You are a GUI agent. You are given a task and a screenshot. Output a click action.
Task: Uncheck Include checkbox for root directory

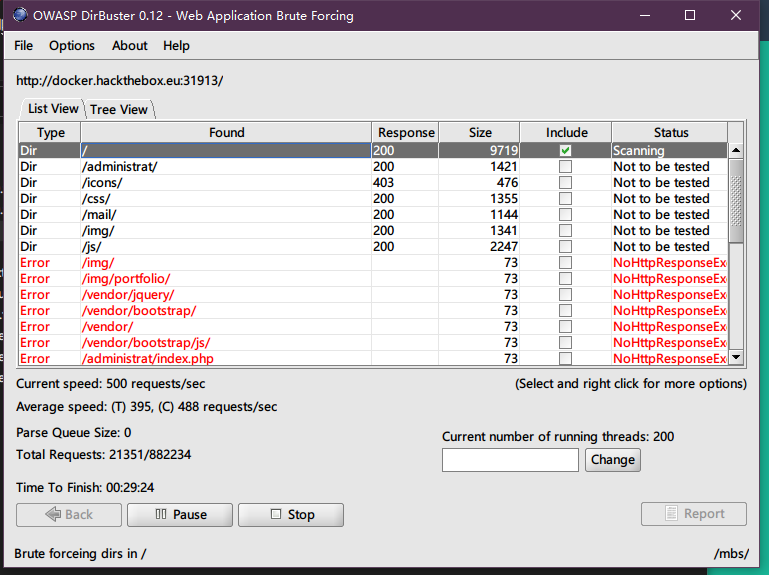(x=565, y=151)
